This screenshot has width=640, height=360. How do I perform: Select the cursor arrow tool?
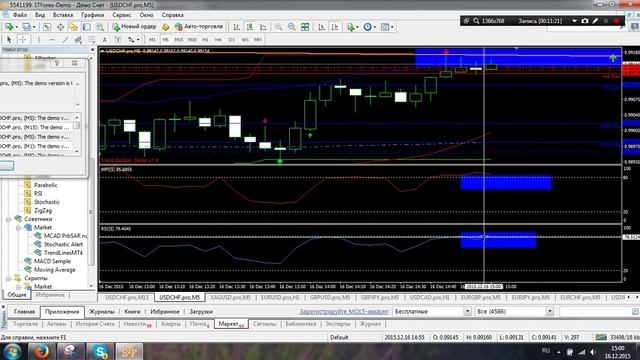pos(9,40)
